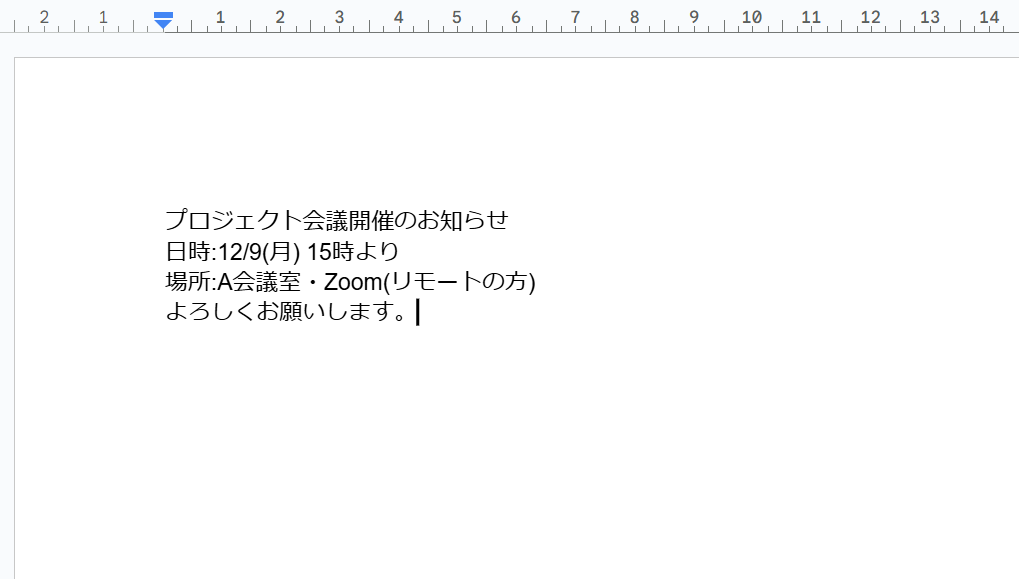Image resolution: width=1019 pixels, height=579 pixels.
Task: Click ruler mark labeled 10
Action: pyautogui.click(x=752, y=18)
